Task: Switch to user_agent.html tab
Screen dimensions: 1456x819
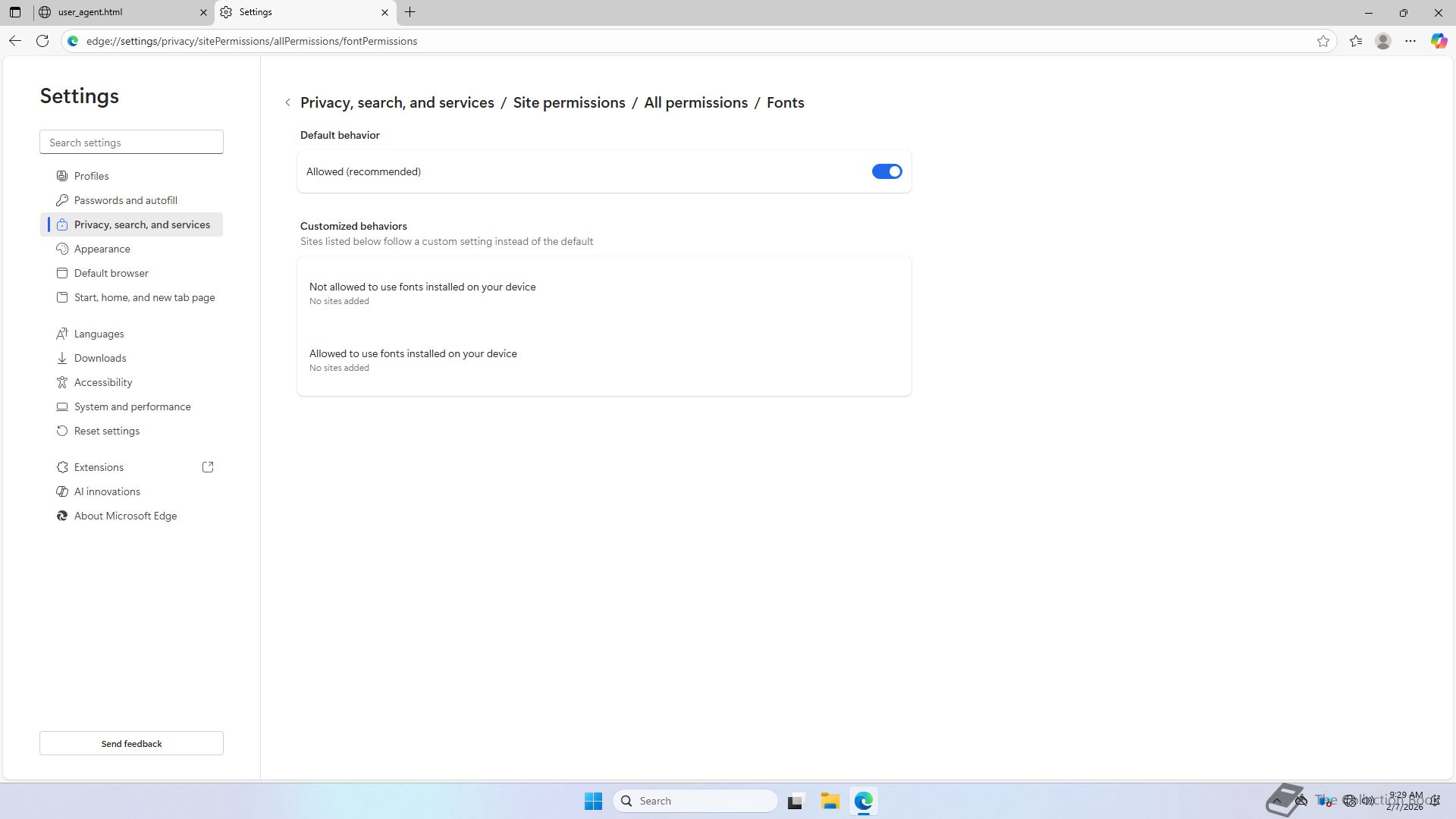Action: tap(121, 12)
